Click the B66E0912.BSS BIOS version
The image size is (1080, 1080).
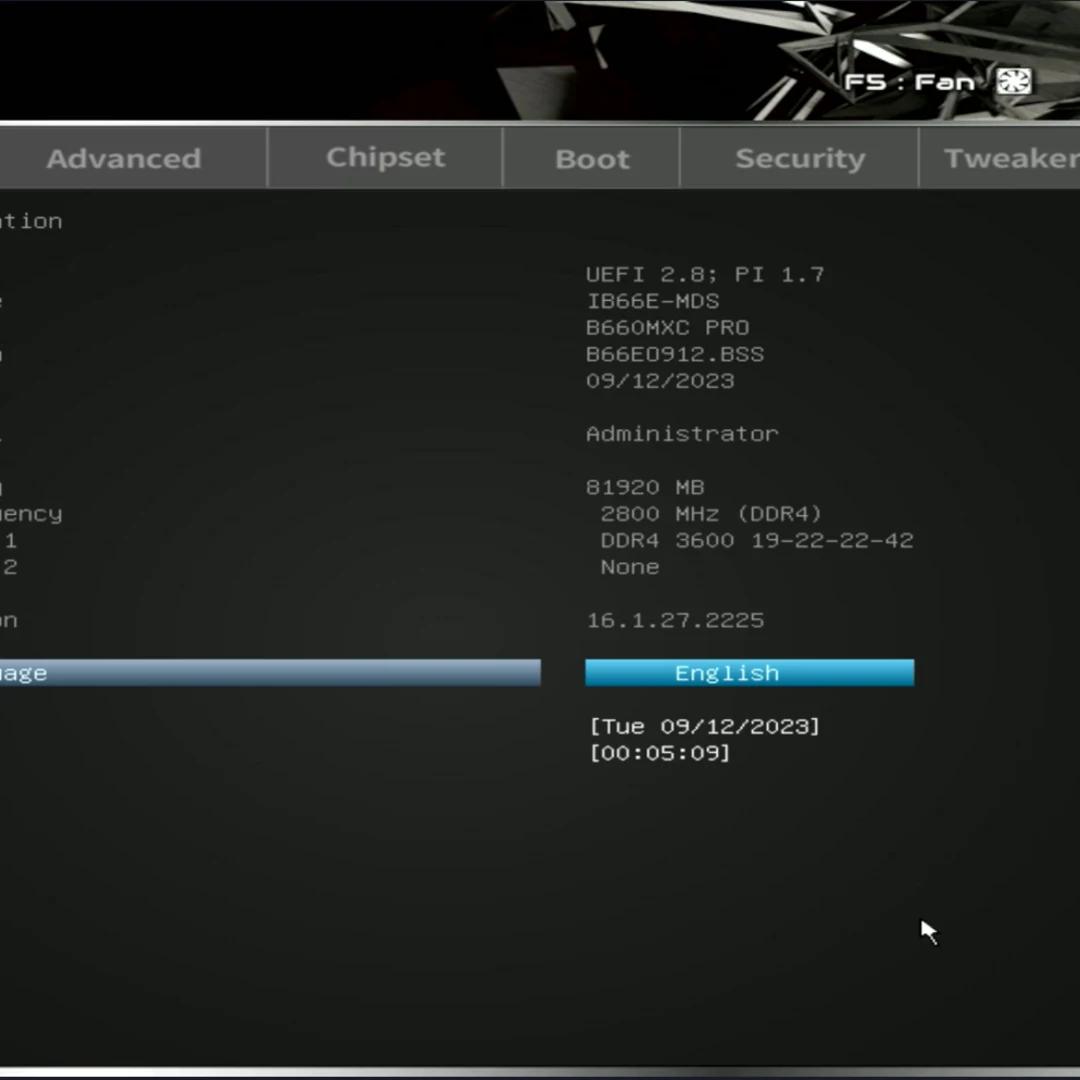(674, 354)
